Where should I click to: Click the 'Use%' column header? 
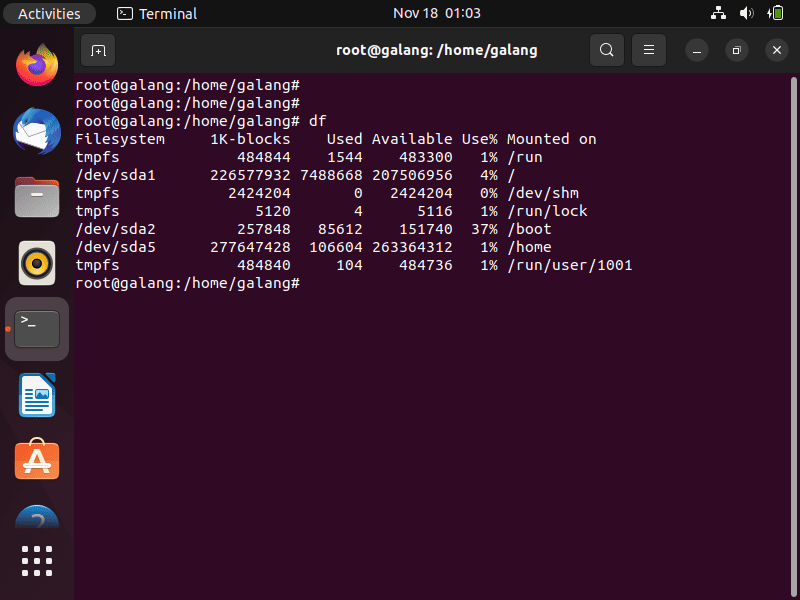pos(480,139)
